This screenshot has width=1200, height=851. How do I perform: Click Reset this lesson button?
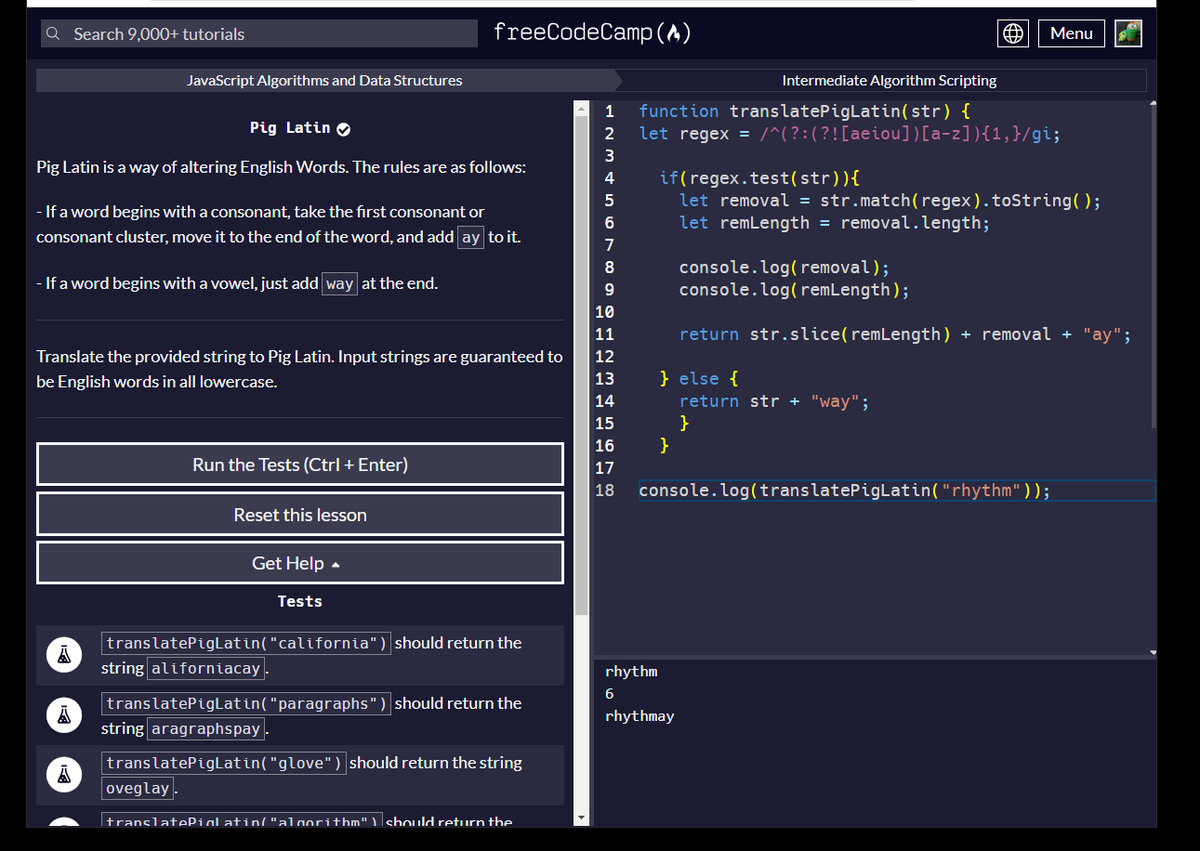(x=300, y=514)
